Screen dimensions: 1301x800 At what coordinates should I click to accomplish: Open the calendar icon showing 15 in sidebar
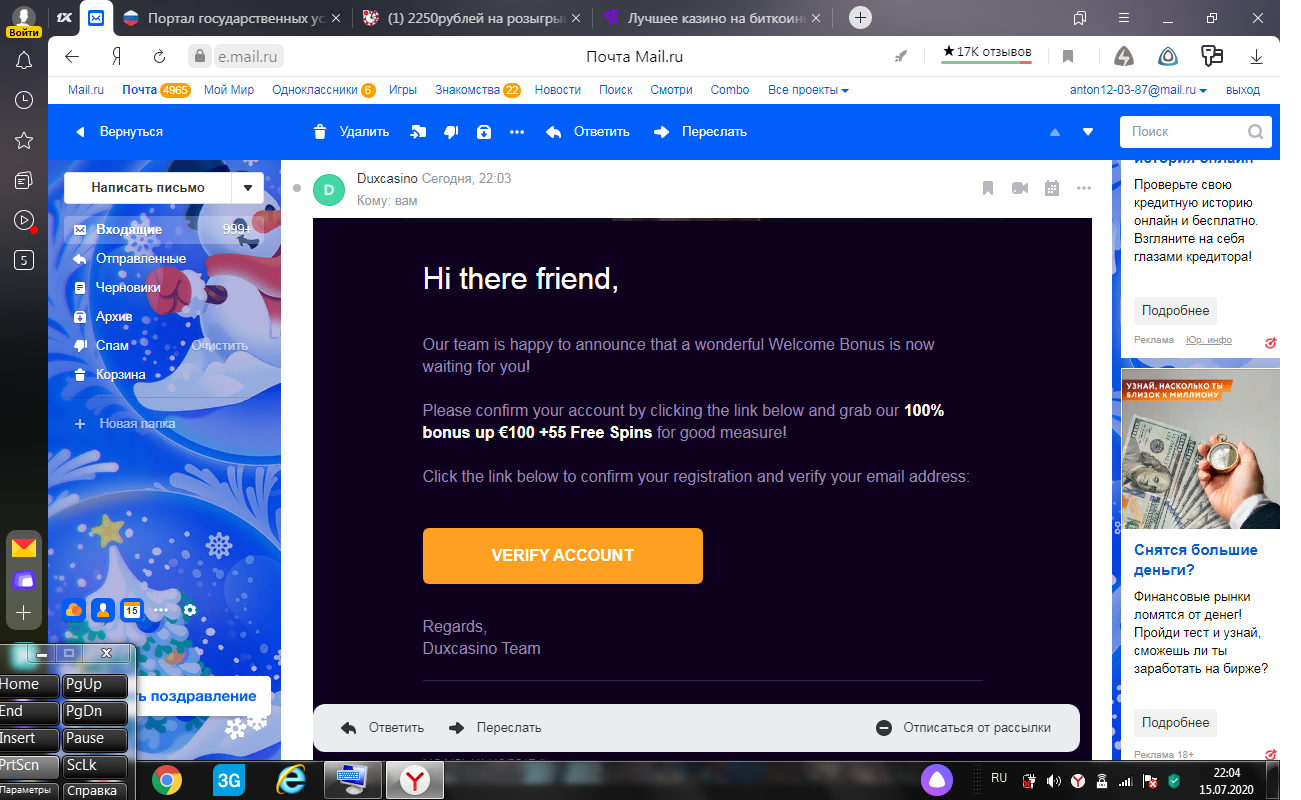tap(131, 610)
